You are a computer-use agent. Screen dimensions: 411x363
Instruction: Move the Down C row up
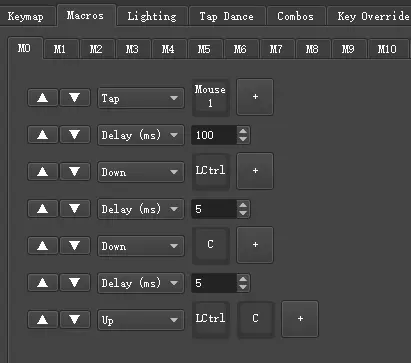click(43, 246)
